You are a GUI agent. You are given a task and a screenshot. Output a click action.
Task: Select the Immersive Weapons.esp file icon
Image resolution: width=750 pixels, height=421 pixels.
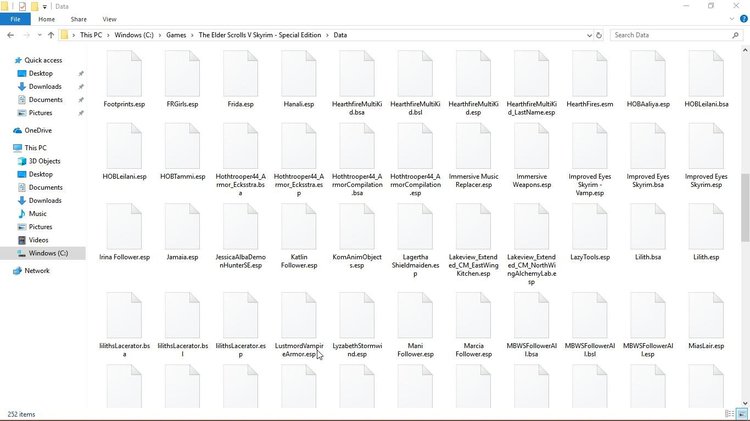(x=531, y=146)
